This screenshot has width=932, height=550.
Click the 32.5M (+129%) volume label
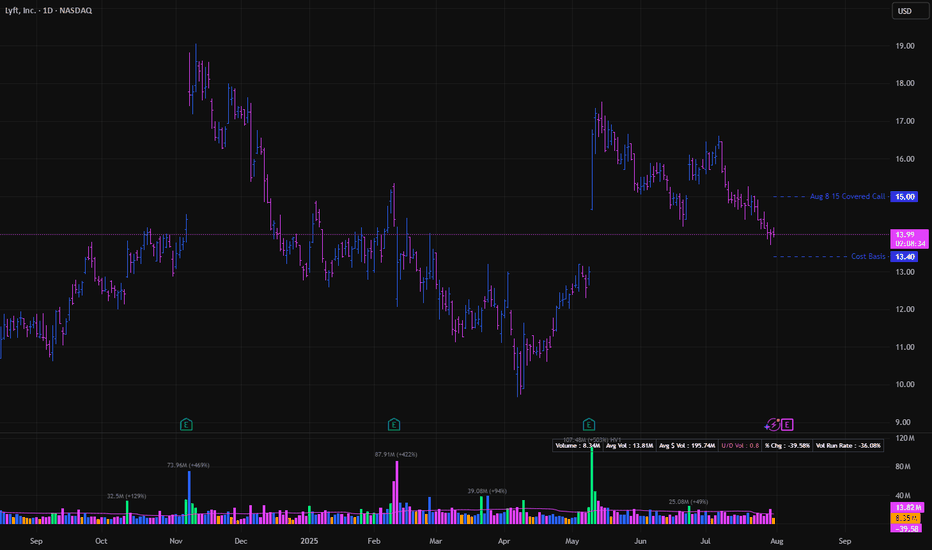127,496
